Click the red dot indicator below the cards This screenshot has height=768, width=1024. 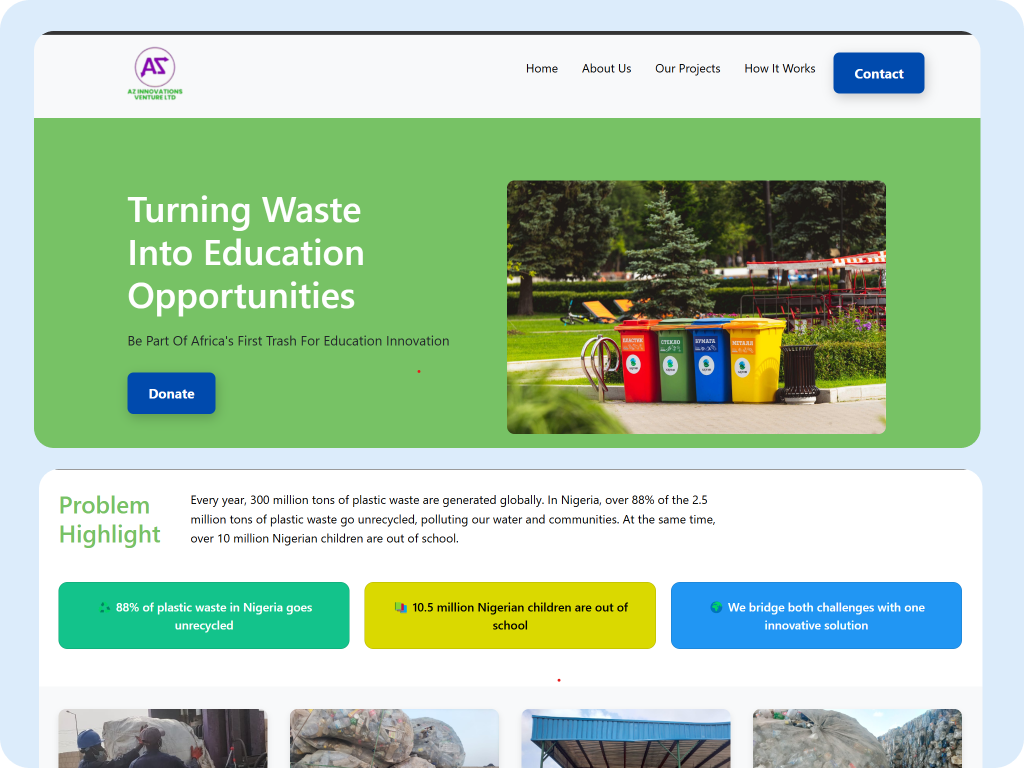click(558, 679)
